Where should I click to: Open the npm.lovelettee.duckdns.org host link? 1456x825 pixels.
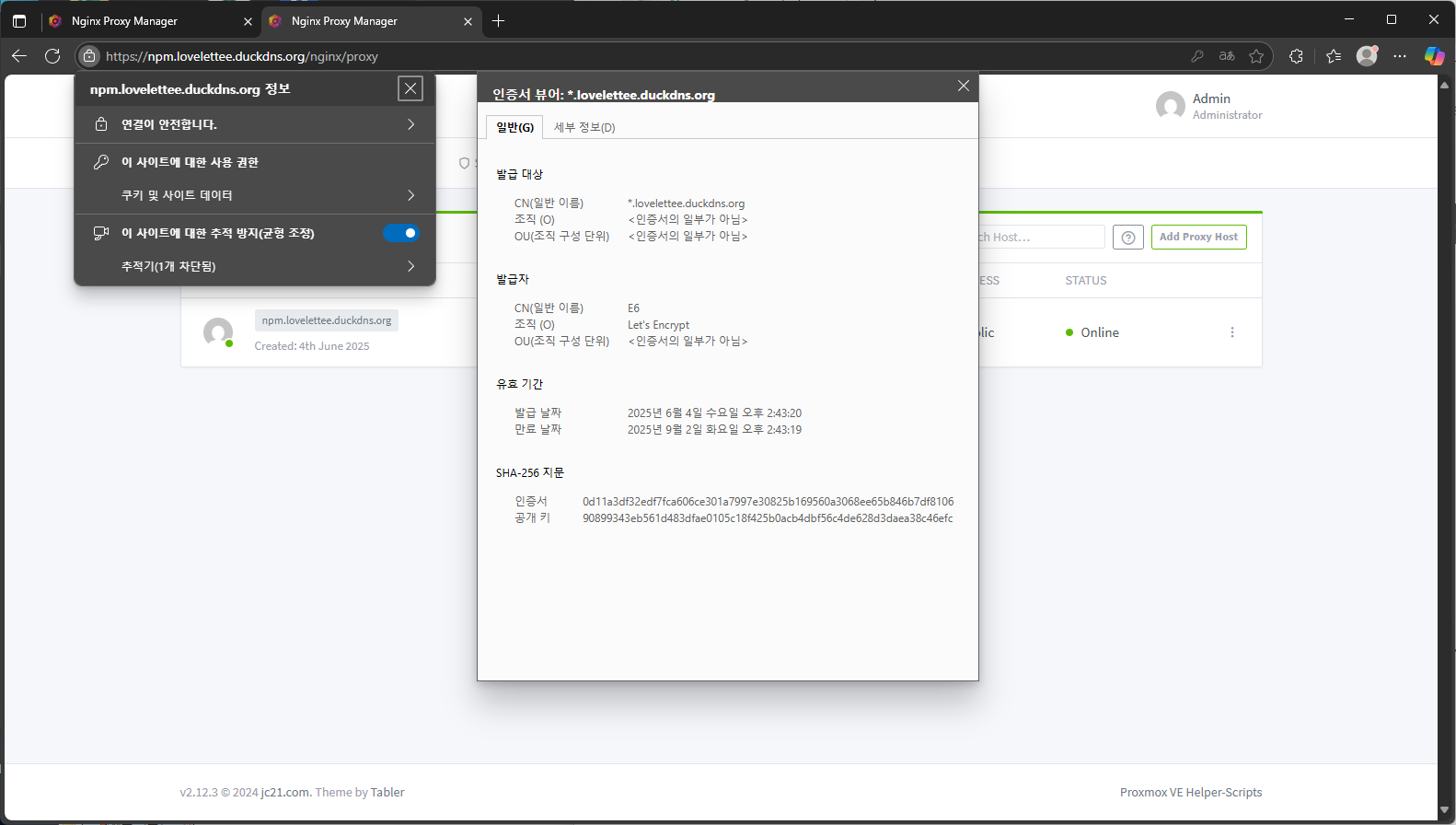[x=327, y=320]
